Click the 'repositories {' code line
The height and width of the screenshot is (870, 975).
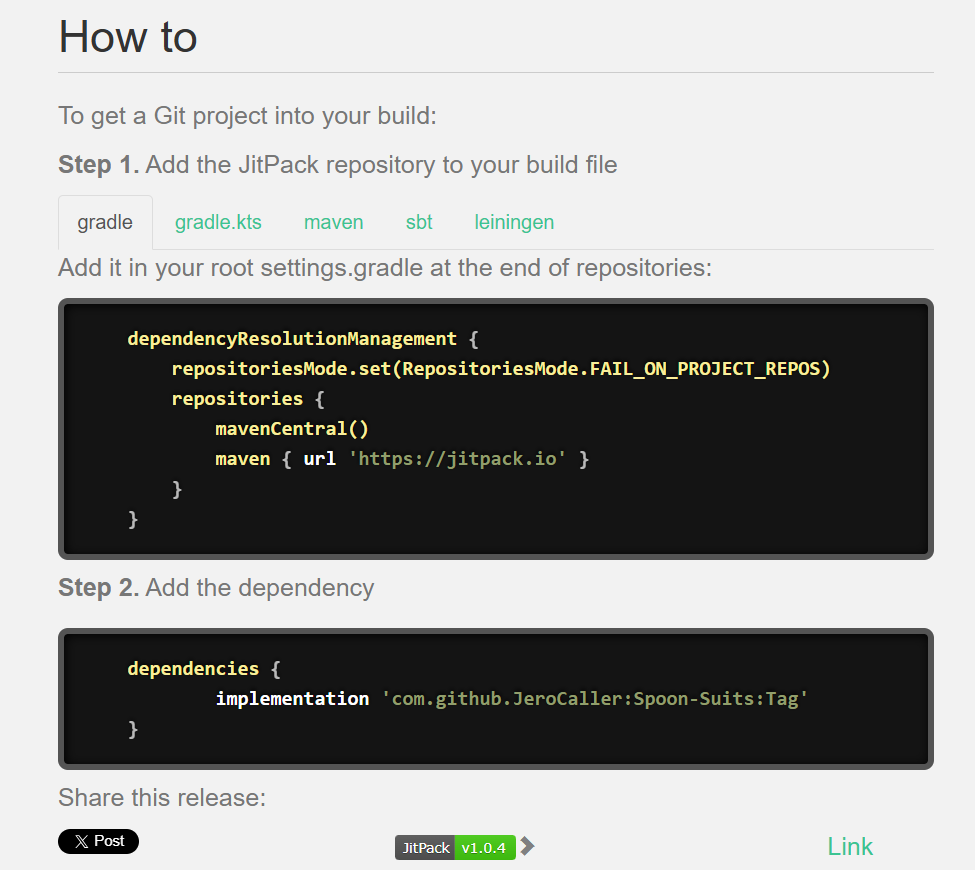(x=248, y=399)
